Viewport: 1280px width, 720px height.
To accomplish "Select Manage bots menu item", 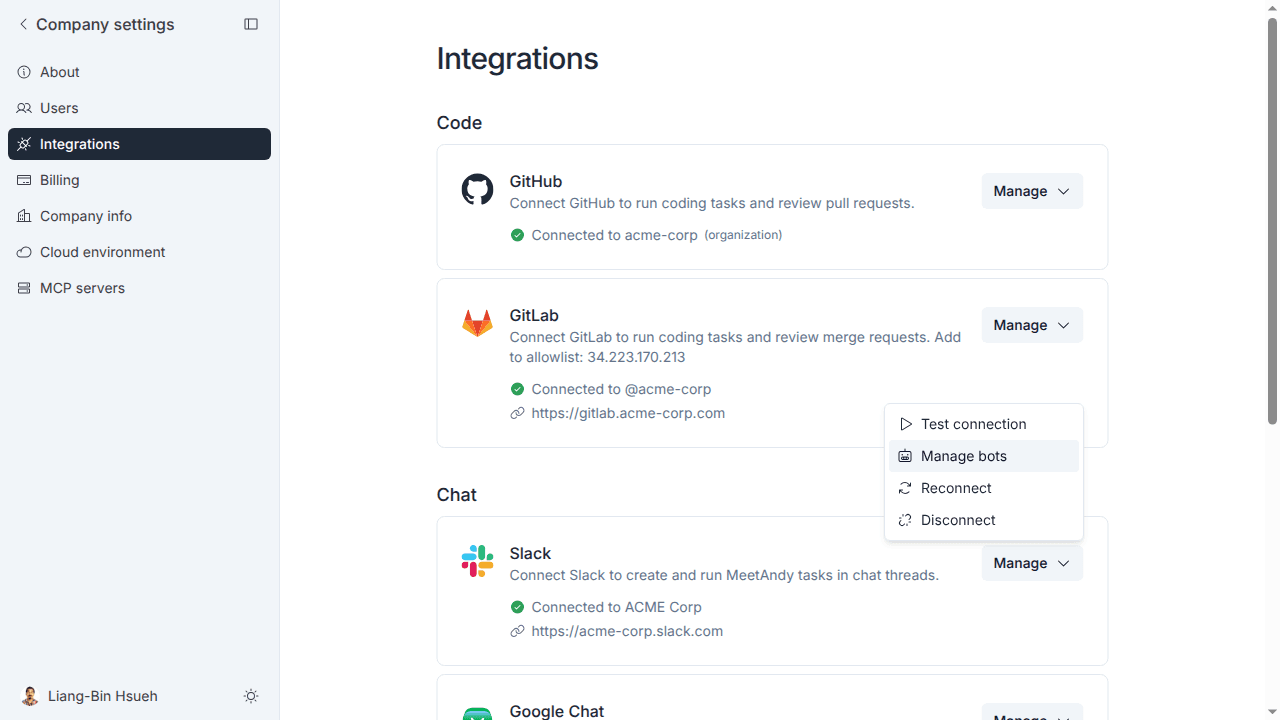I will 984,456.
